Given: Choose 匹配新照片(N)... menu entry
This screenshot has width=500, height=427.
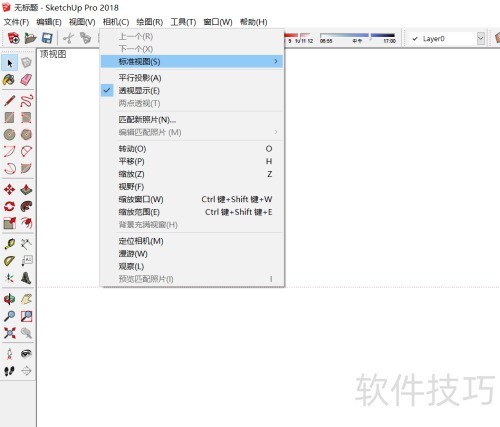Looking at the screenshot, I should (x=192, y=120).
